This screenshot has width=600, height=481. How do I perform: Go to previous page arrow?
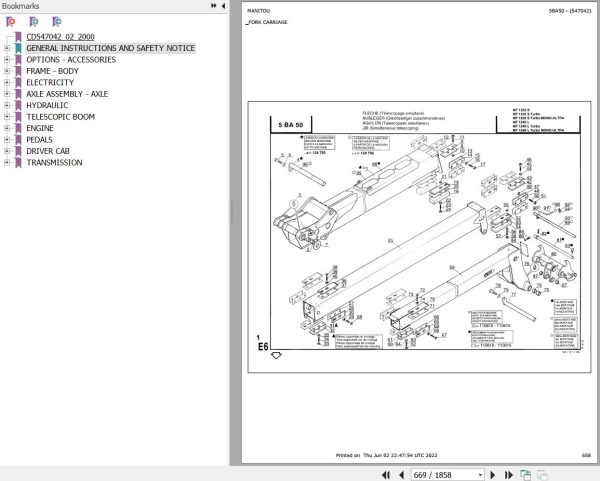coord(401,475)
